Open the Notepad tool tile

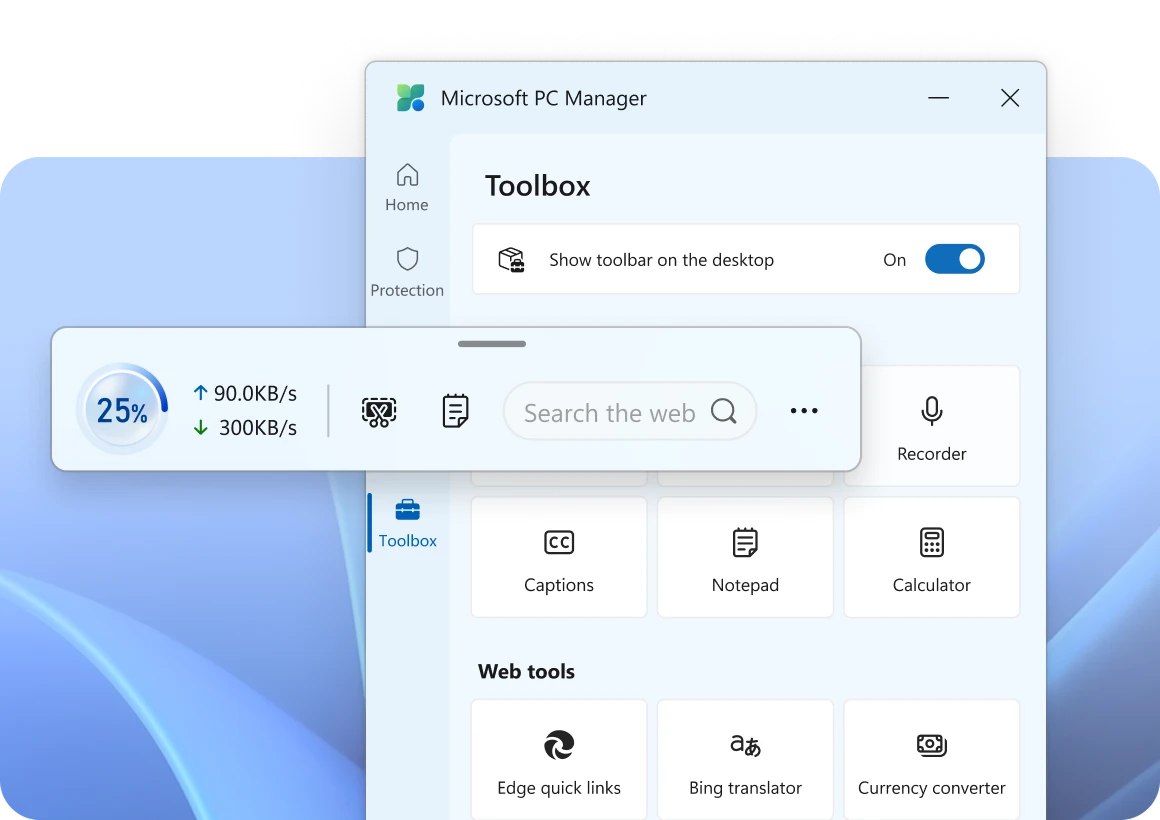[745, 557]
